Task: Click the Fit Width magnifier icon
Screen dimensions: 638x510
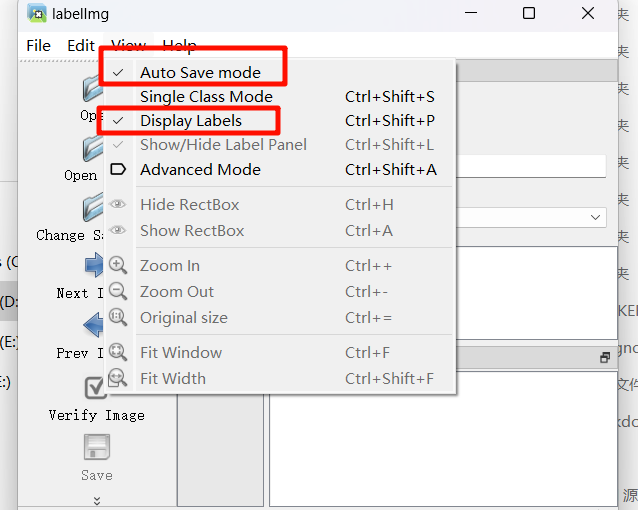Action: pos(118,378)
